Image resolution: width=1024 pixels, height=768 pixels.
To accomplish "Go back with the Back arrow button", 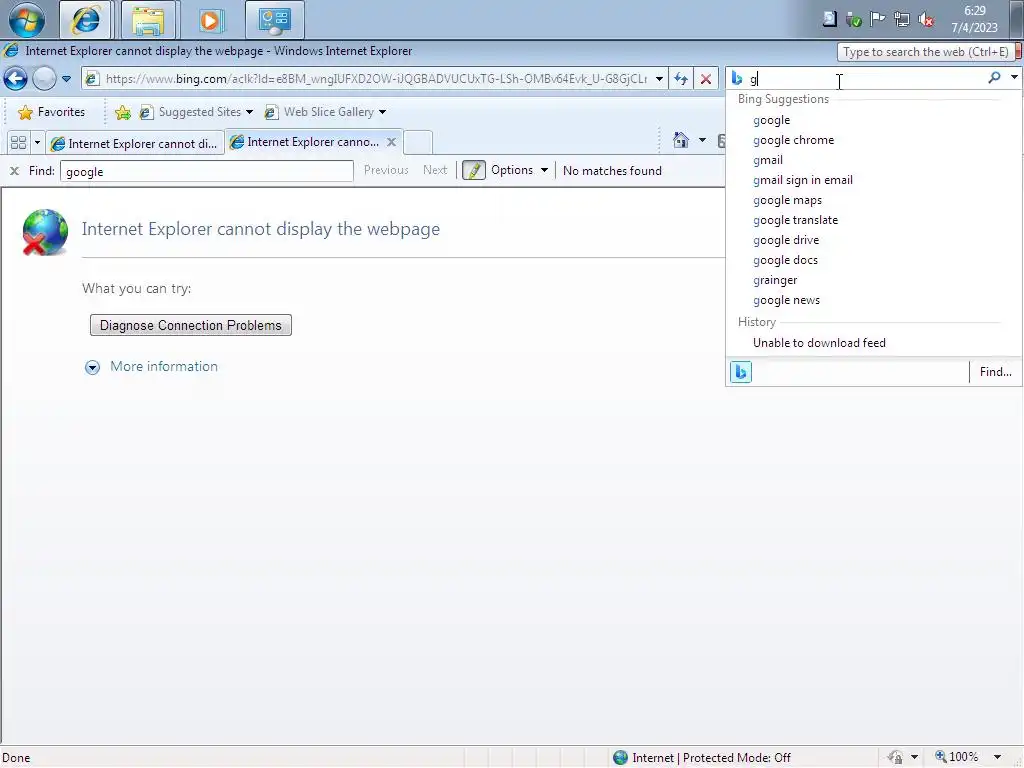I will tap(16, 79).
